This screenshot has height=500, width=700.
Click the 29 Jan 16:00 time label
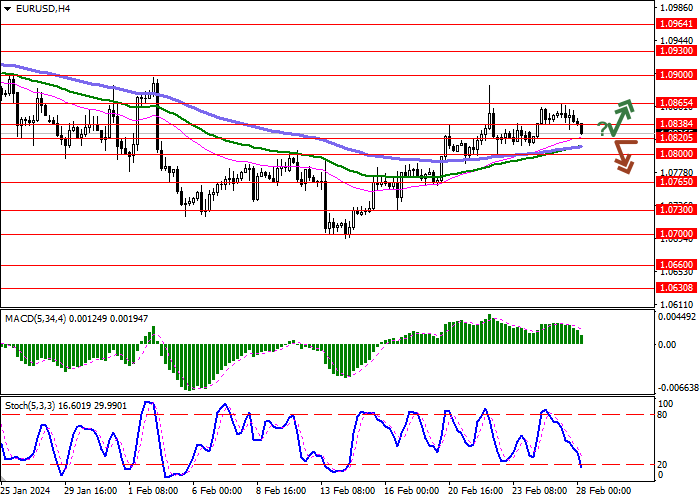(91, 491)
